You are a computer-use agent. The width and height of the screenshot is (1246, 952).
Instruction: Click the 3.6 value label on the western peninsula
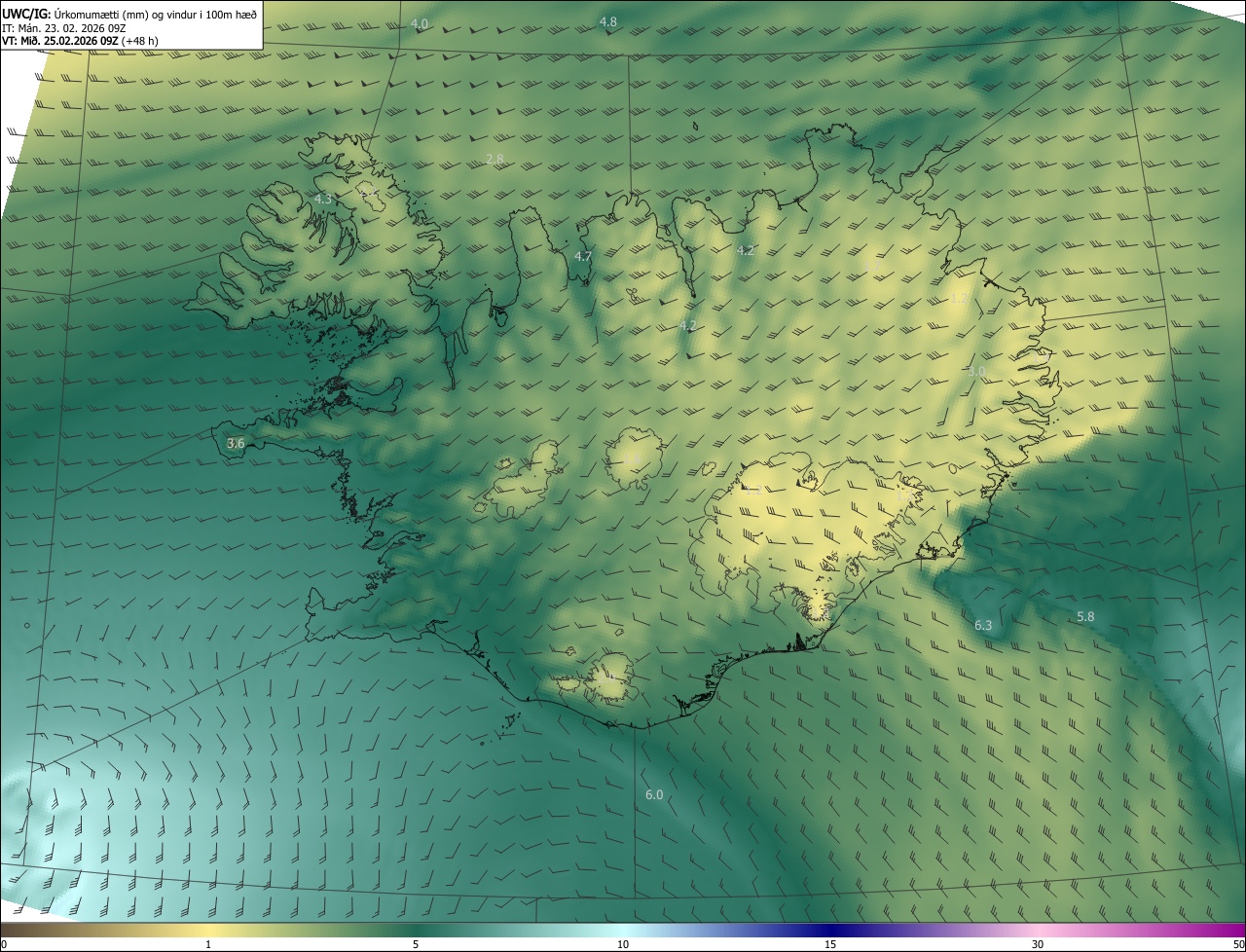[236, 443]
